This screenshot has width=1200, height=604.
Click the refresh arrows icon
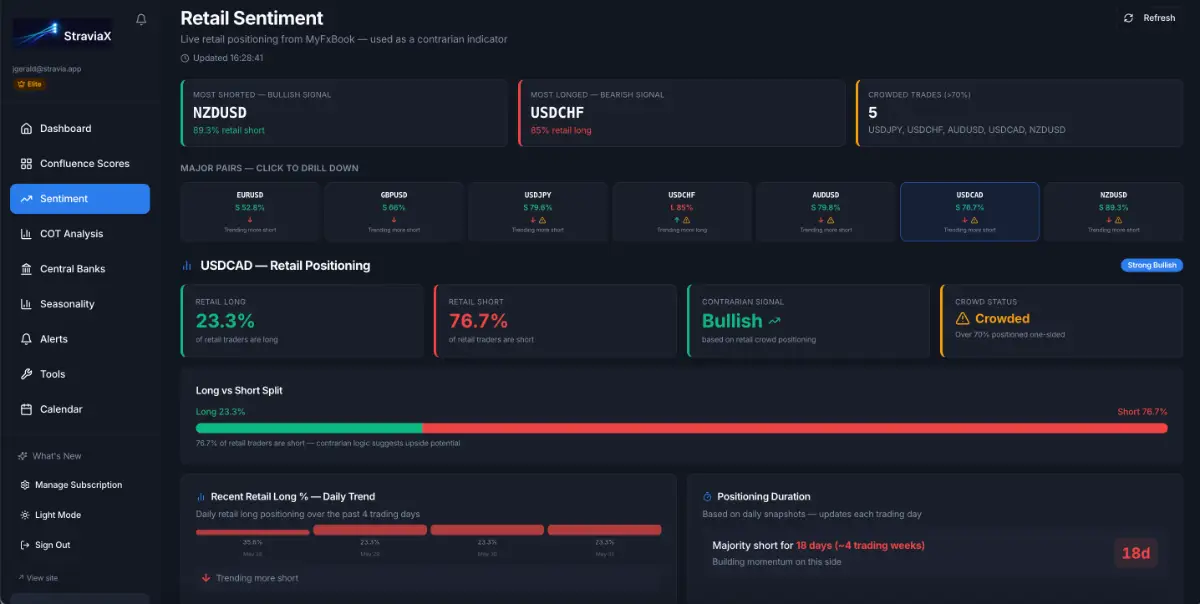click(x=1129, y=18)
